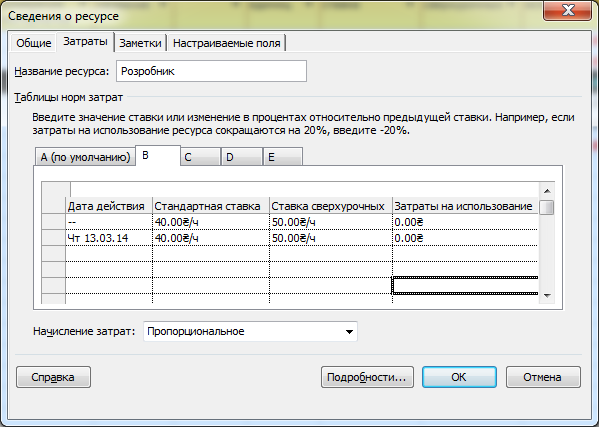Switch to cost rate table D
This screenshot has height=427, width=599.
(x=242, y=157)
